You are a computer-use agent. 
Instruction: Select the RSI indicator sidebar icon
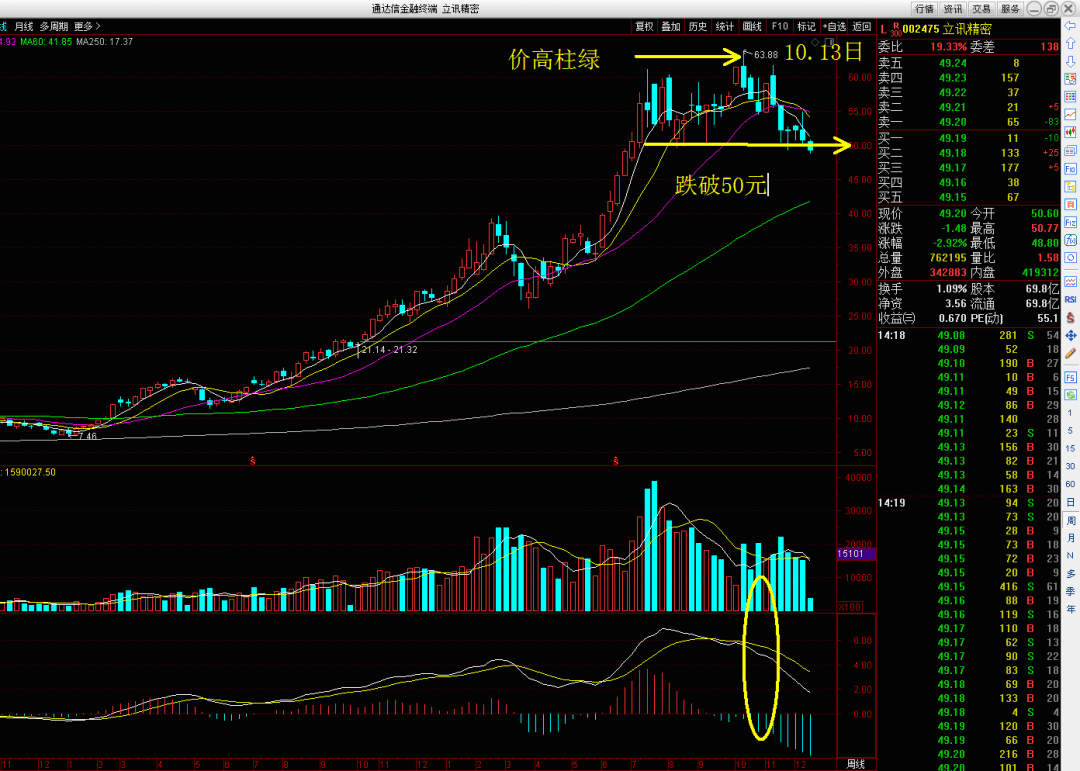point(1070,300)
